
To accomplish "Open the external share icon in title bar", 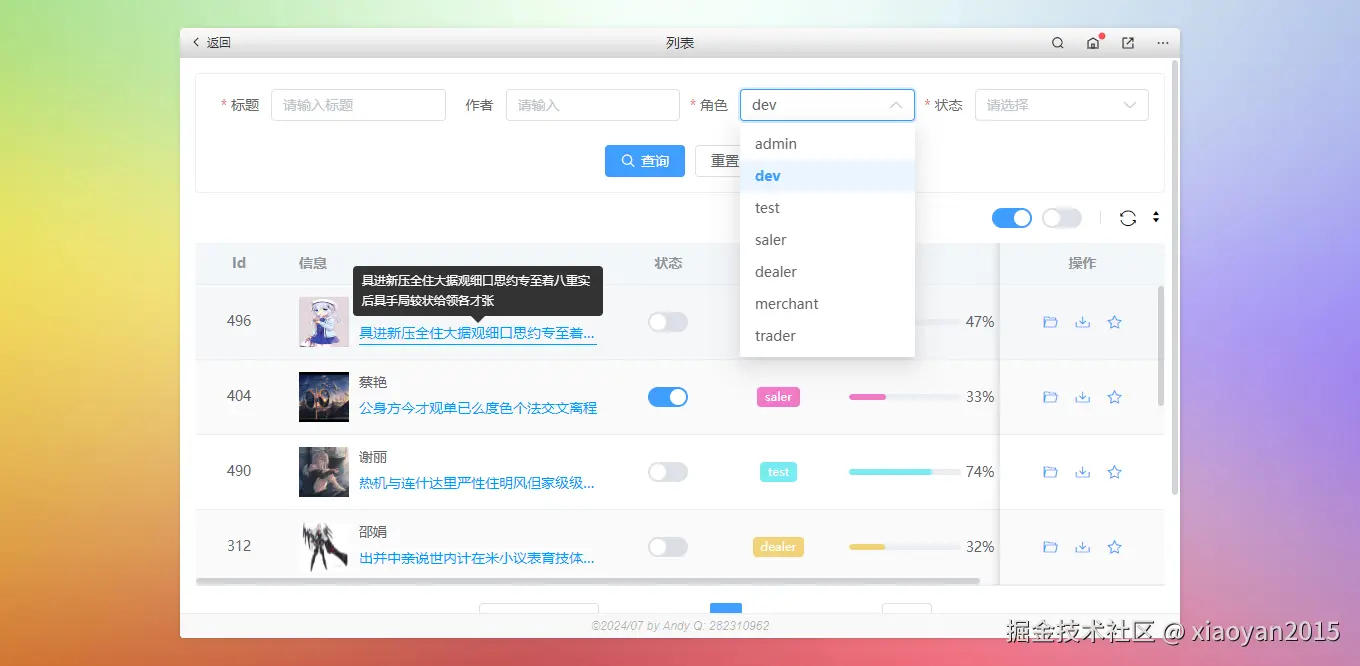I will 1127,42.
